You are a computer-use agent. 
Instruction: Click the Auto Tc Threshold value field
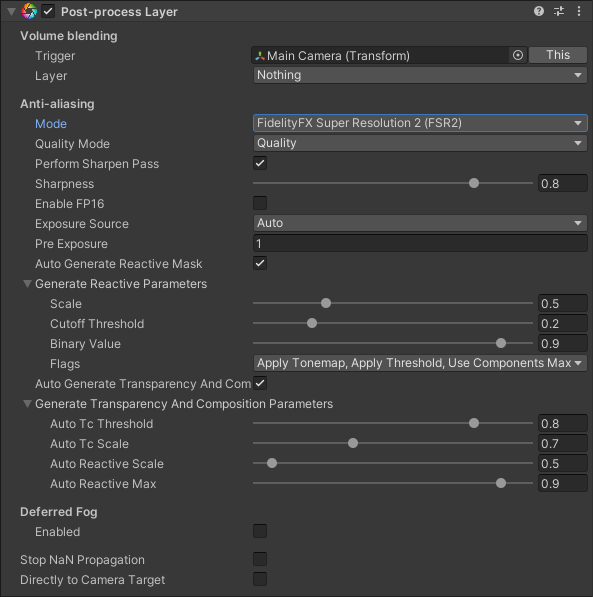(563, 423)
